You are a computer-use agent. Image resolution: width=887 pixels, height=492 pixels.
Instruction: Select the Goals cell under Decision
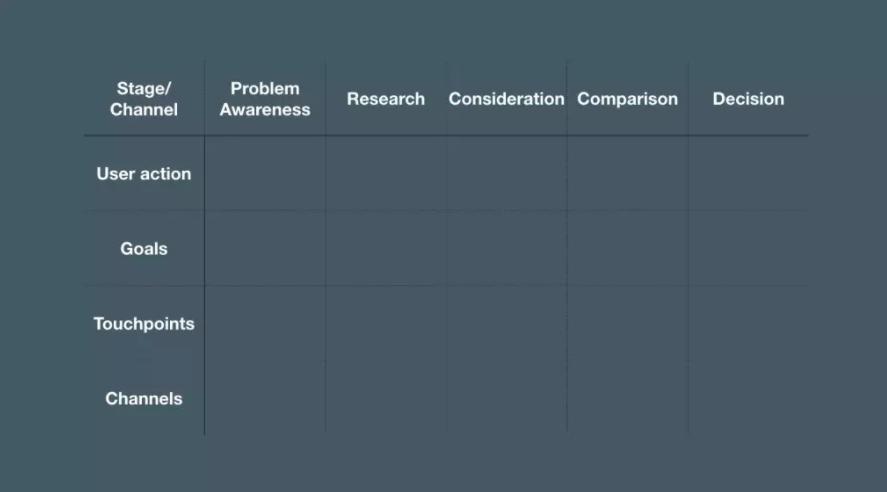click(748, 249)
